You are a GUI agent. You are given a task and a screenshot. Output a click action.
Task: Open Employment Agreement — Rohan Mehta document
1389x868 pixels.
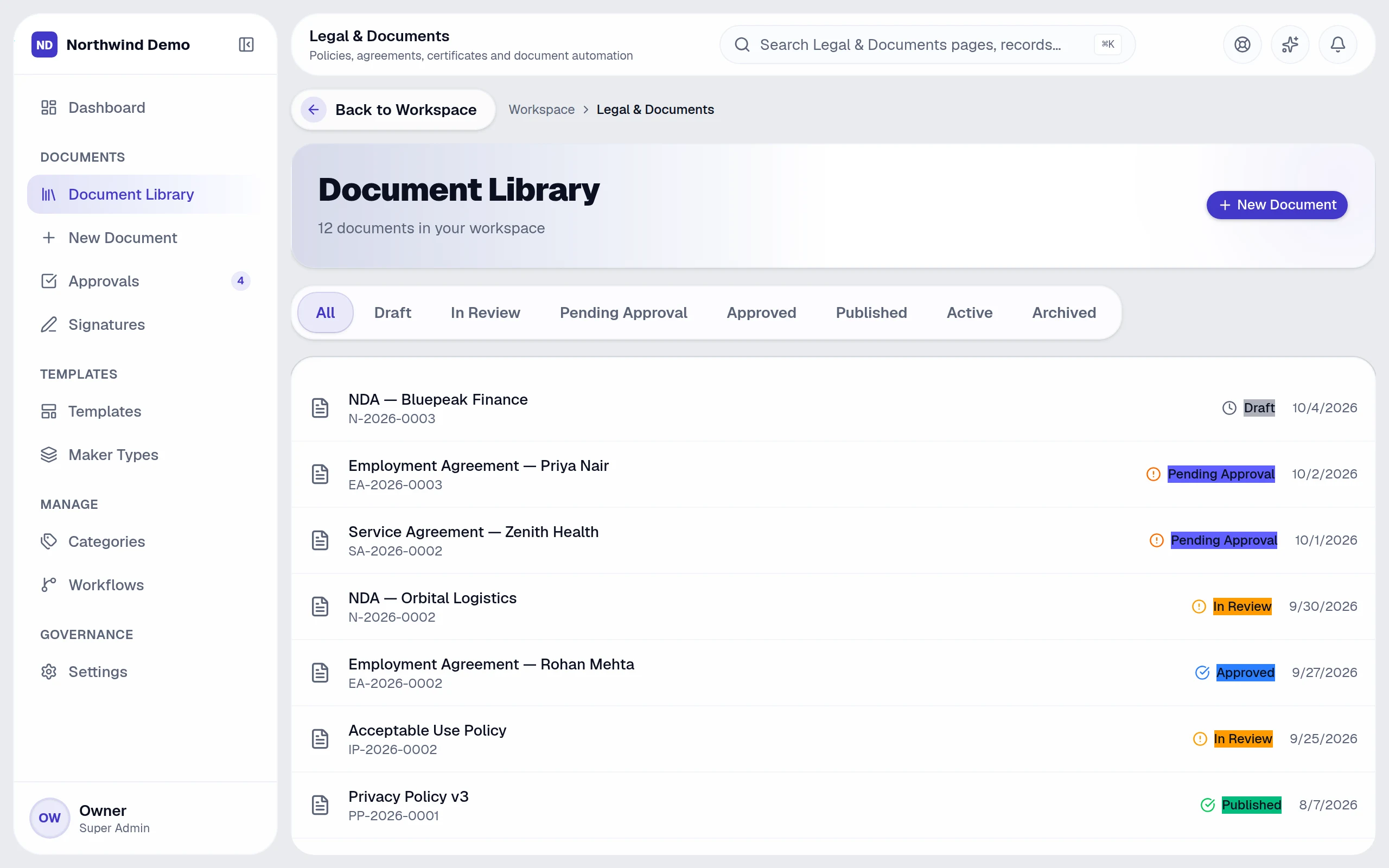point(833,673)
